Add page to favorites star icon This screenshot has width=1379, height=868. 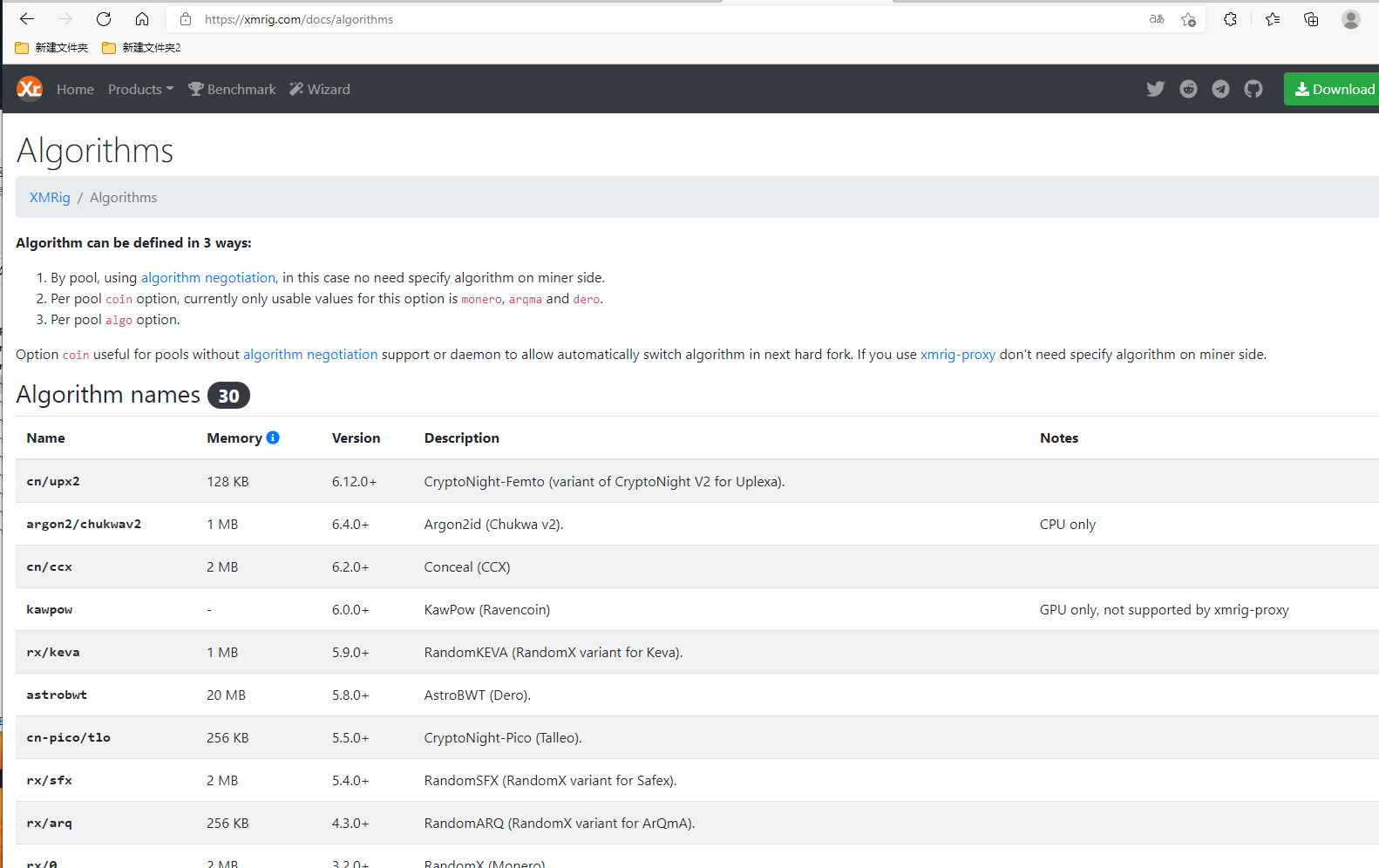1188,19
